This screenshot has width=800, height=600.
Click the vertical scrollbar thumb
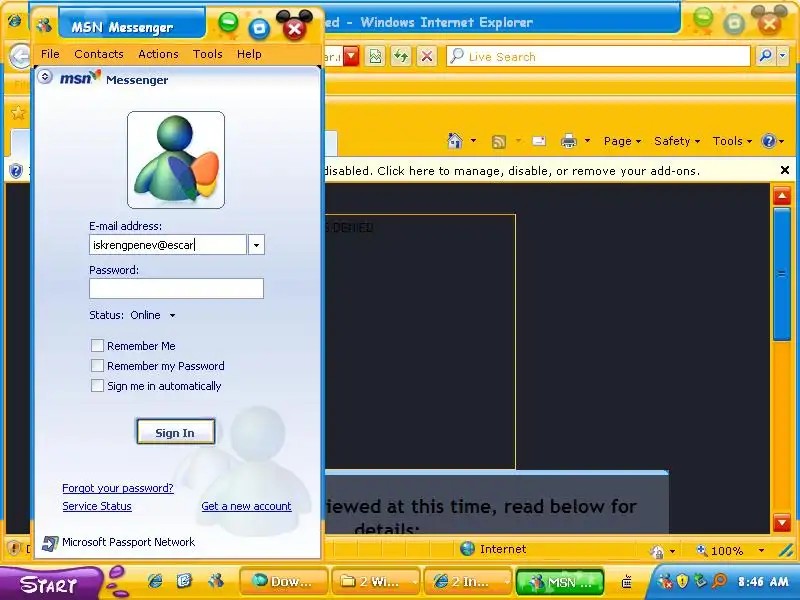point(782,274)
